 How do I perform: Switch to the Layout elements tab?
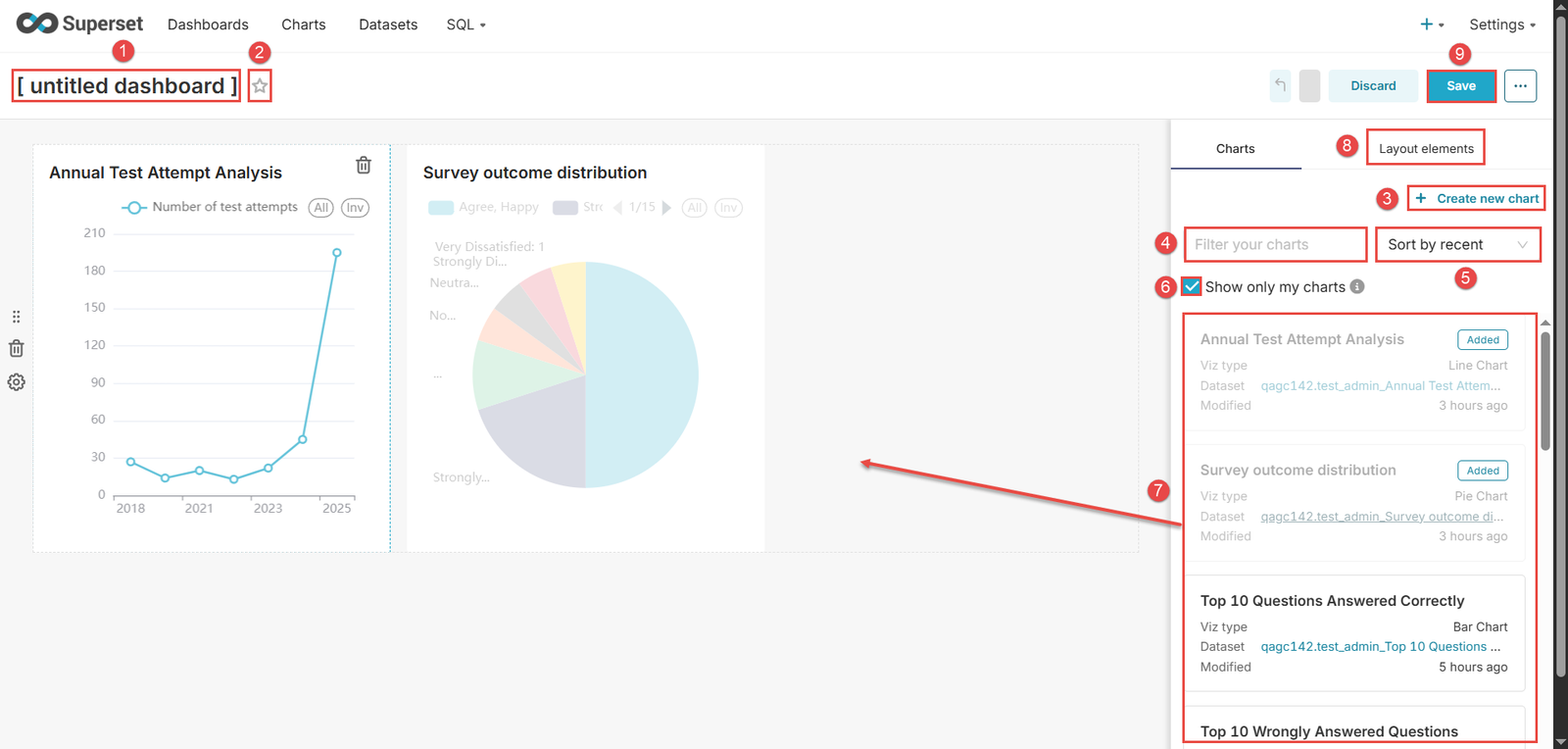pyautogui.click(x=1425, y=149)
